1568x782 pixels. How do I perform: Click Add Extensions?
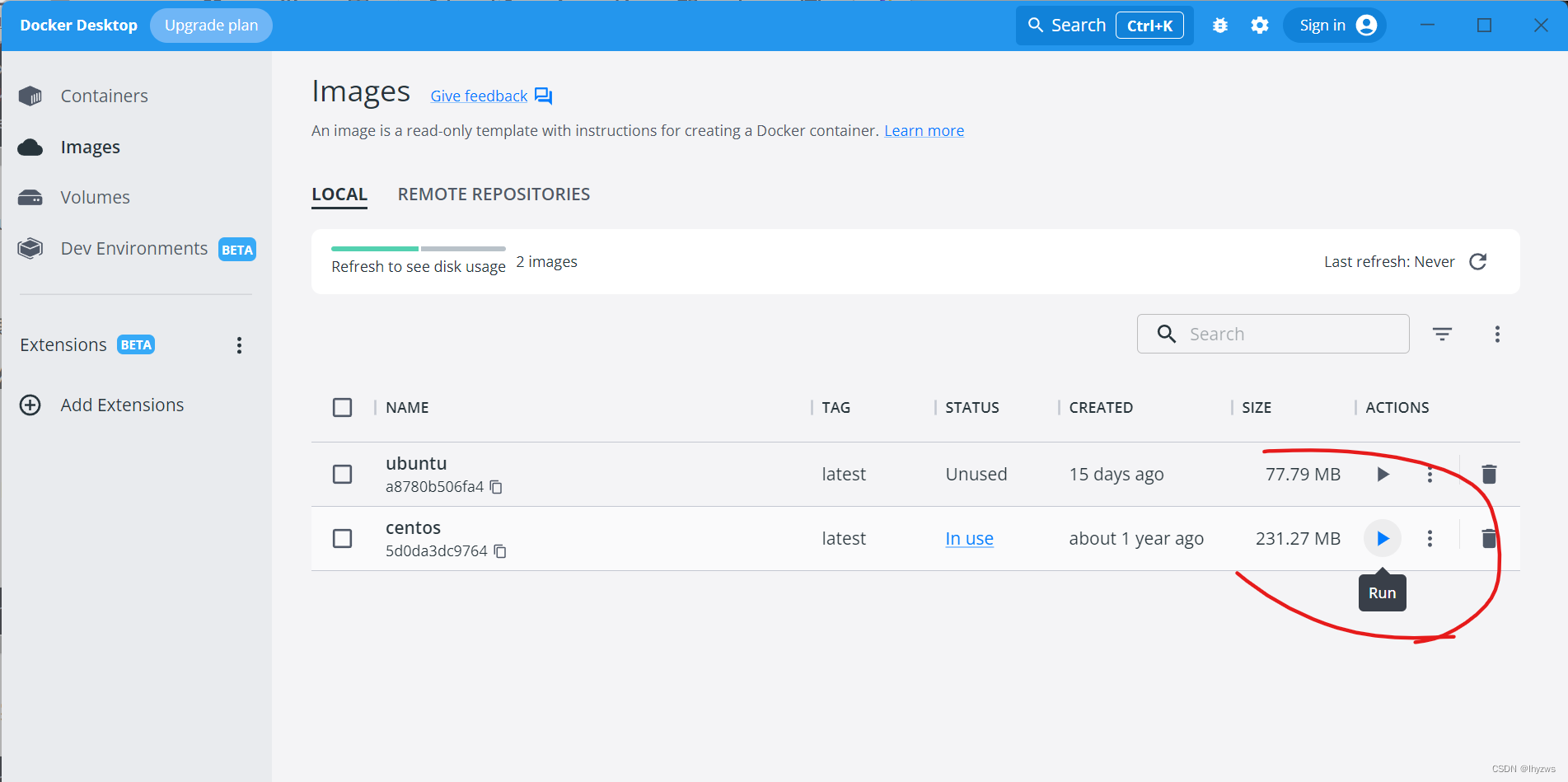click(x=122, y=405)
